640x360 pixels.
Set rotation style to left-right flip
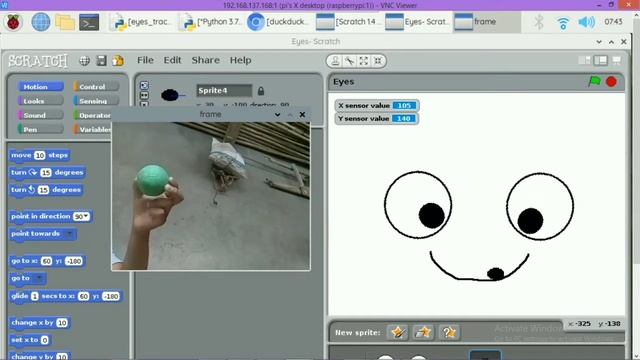tap(144, 95)
